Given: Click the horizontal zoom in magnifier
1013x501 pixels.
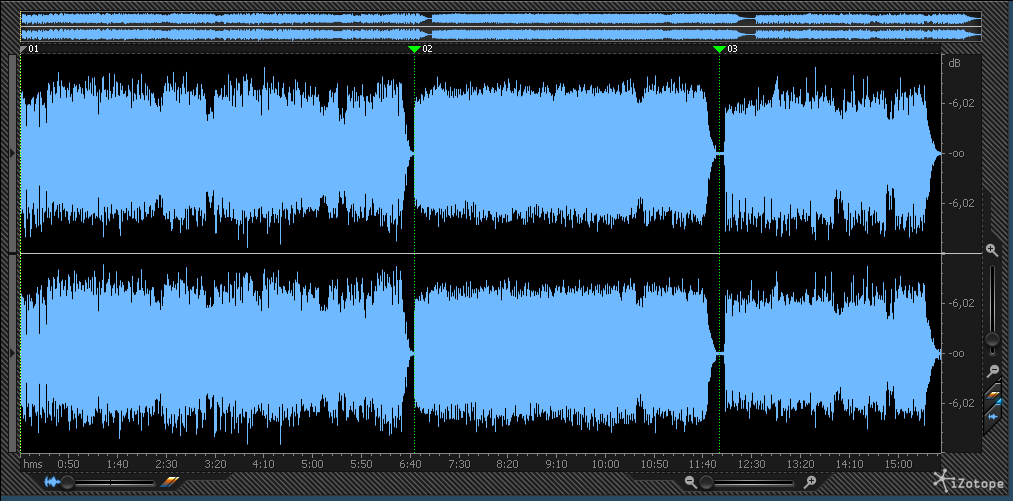Looking at the screenshot, I should [x=811, y=482].
